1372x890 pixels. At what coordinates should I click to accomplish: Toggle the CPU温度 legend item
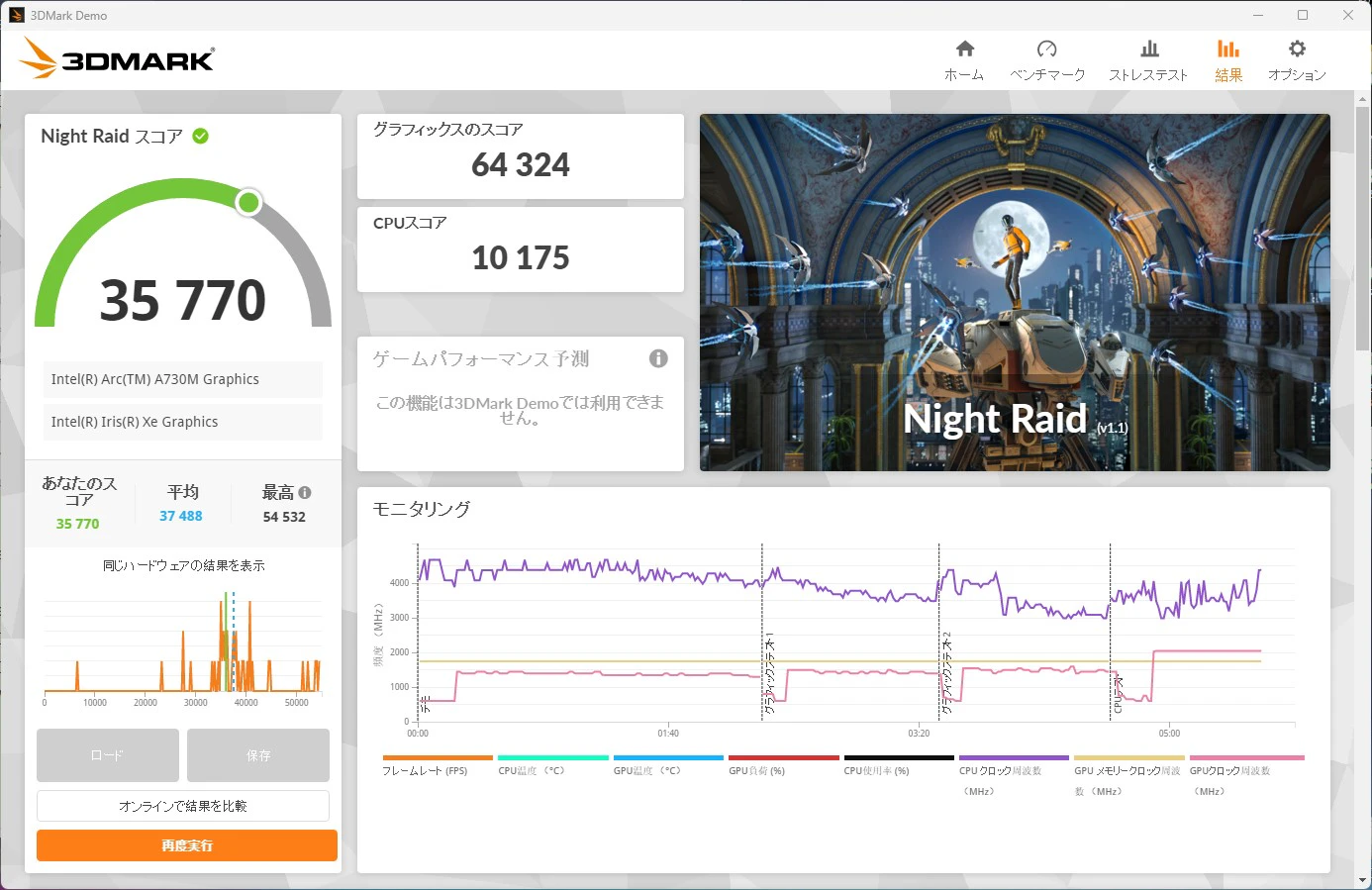[x=552, y=765]
